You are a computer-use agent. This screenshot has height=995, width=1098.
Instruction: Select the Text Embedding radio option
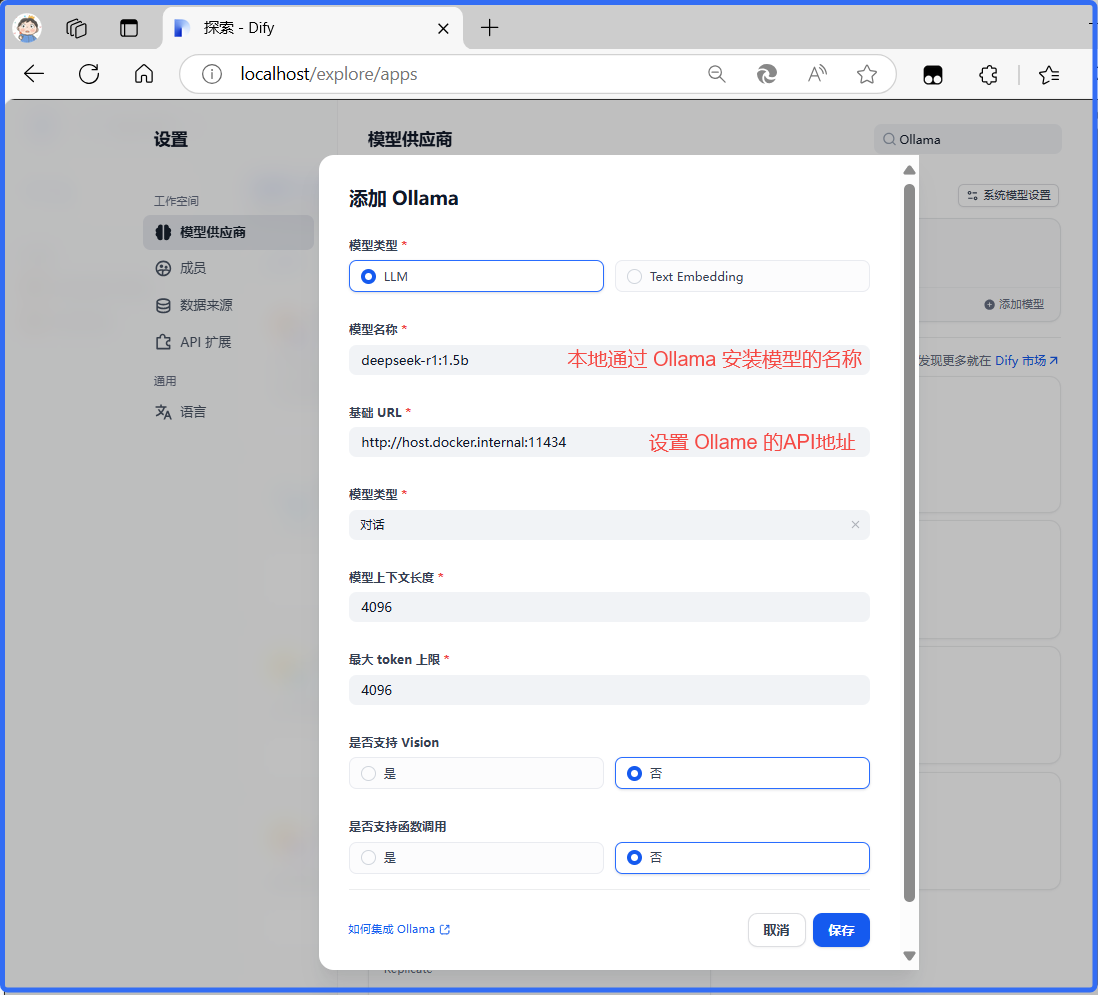click(x=742, y=277)
